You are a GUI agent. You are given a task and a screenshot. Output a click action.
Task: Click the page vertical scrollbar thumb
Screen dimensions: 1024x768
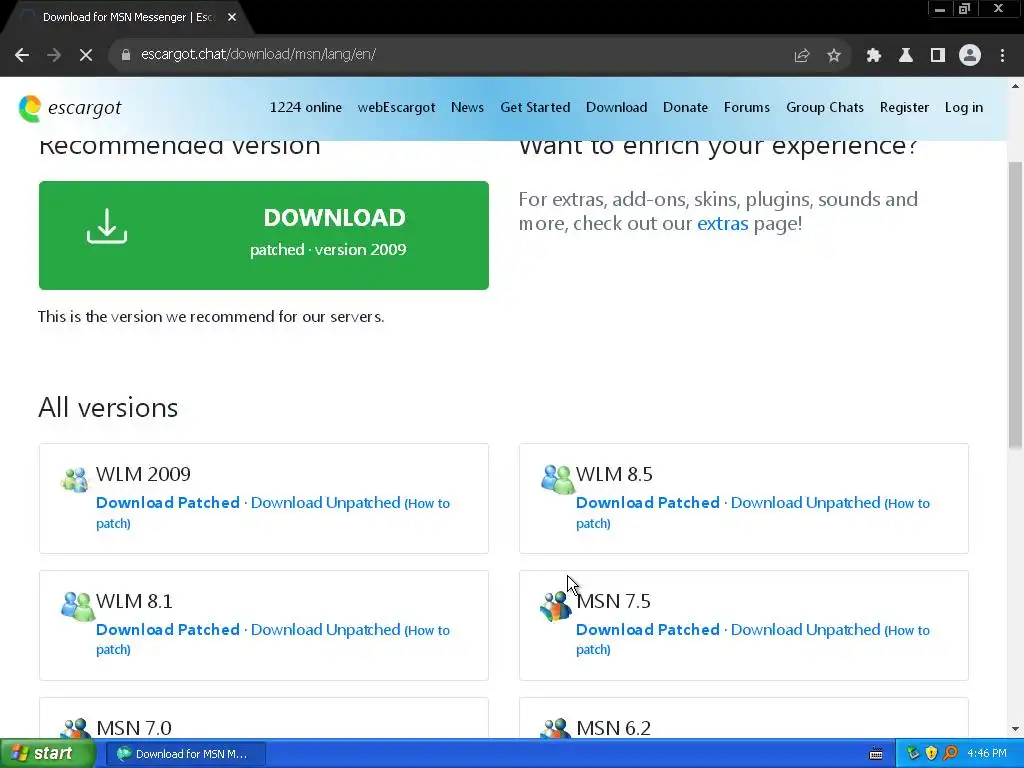[1015, 306]
